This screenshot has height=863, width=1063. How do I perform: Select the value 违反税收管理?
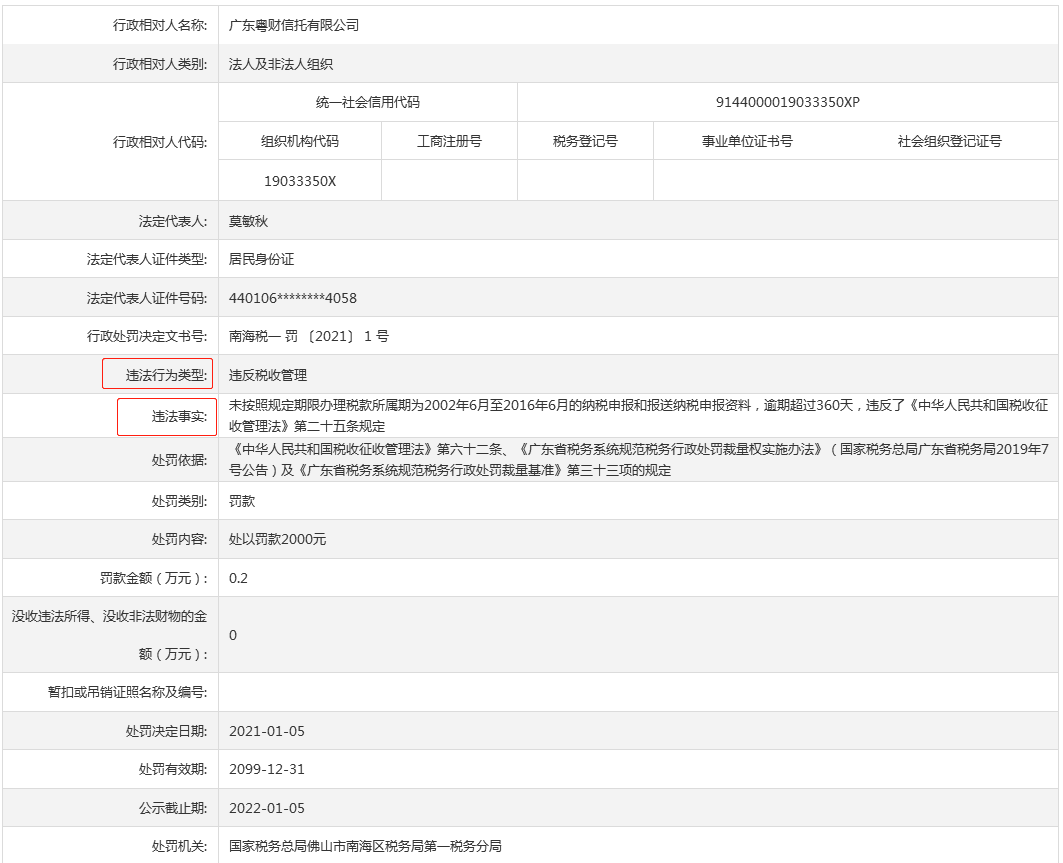pyautogui.click(x=268, y=375)
